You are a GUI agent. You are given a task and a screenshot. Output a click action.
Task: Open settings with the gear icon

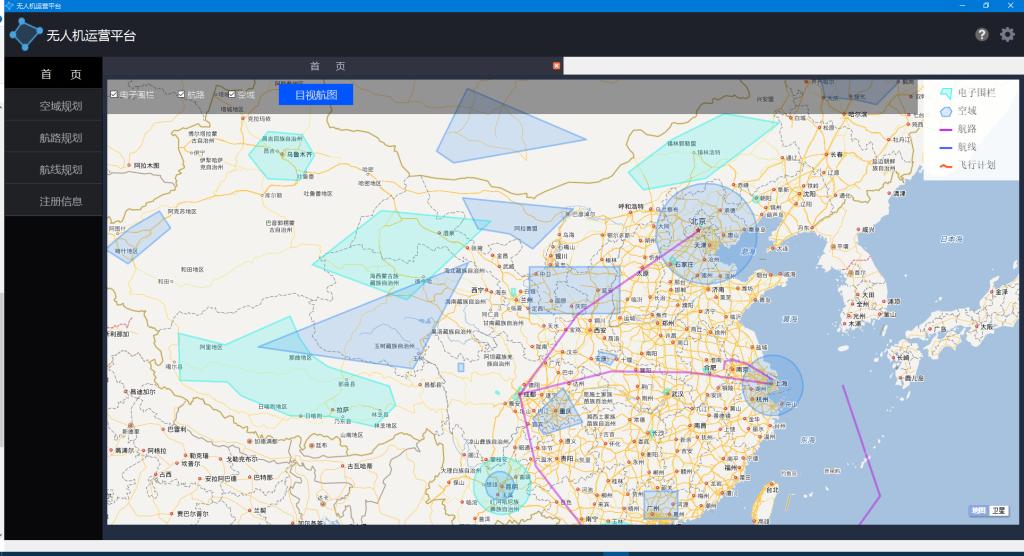click(1007, 35)
